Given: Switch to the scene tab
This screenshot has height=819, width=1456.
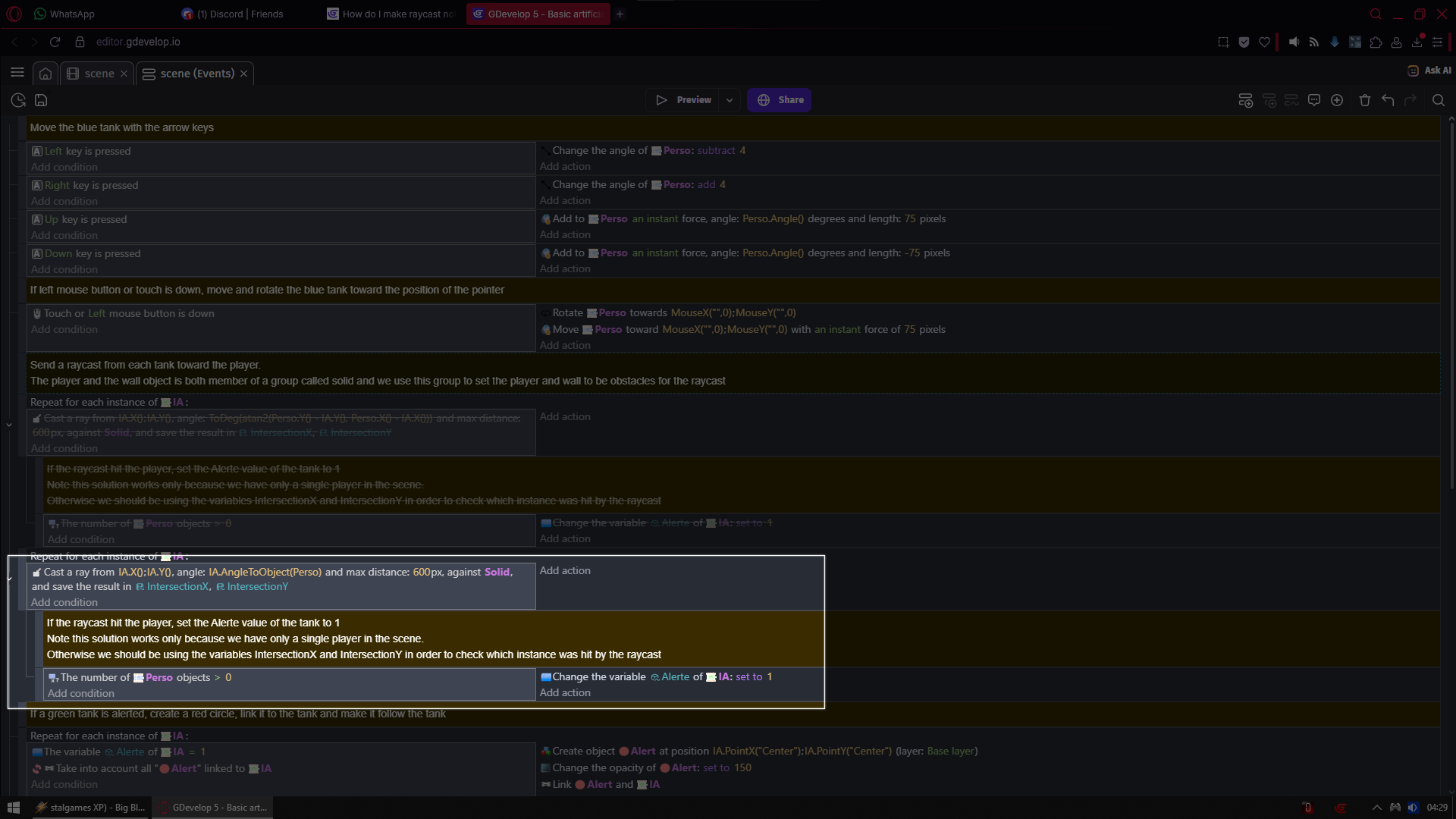Looking at the screenshot, I should point(99,74).
